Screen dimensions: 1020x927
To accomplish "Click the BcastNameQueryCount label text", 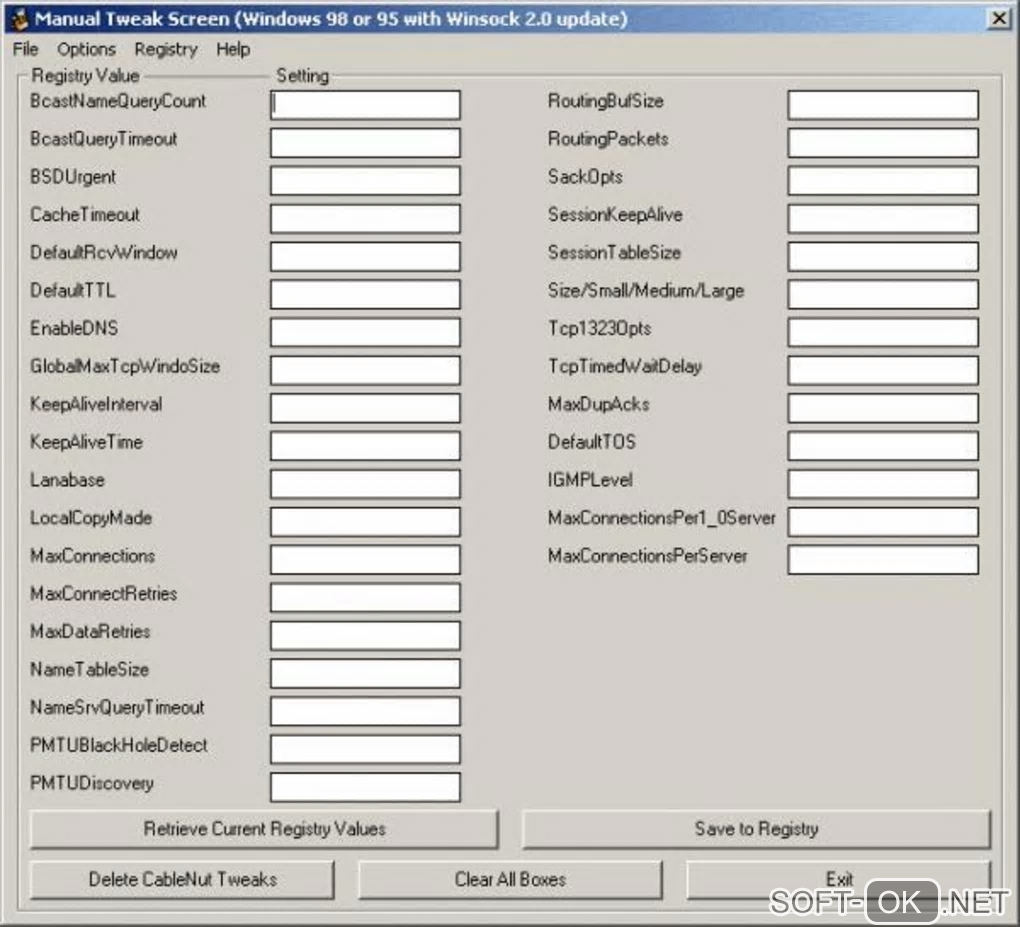I will 118,101.
